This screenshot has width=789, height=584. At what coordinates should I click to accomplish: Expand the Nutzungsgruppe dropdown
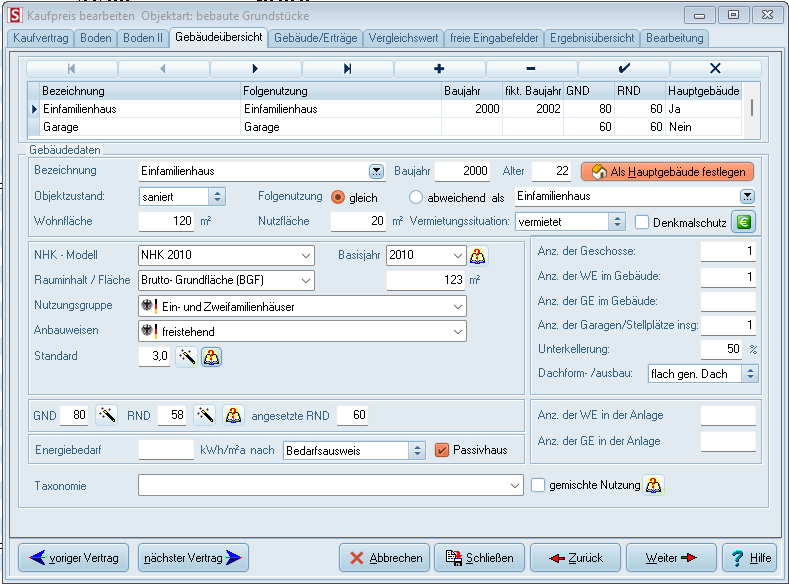click(x=458, y=306)
